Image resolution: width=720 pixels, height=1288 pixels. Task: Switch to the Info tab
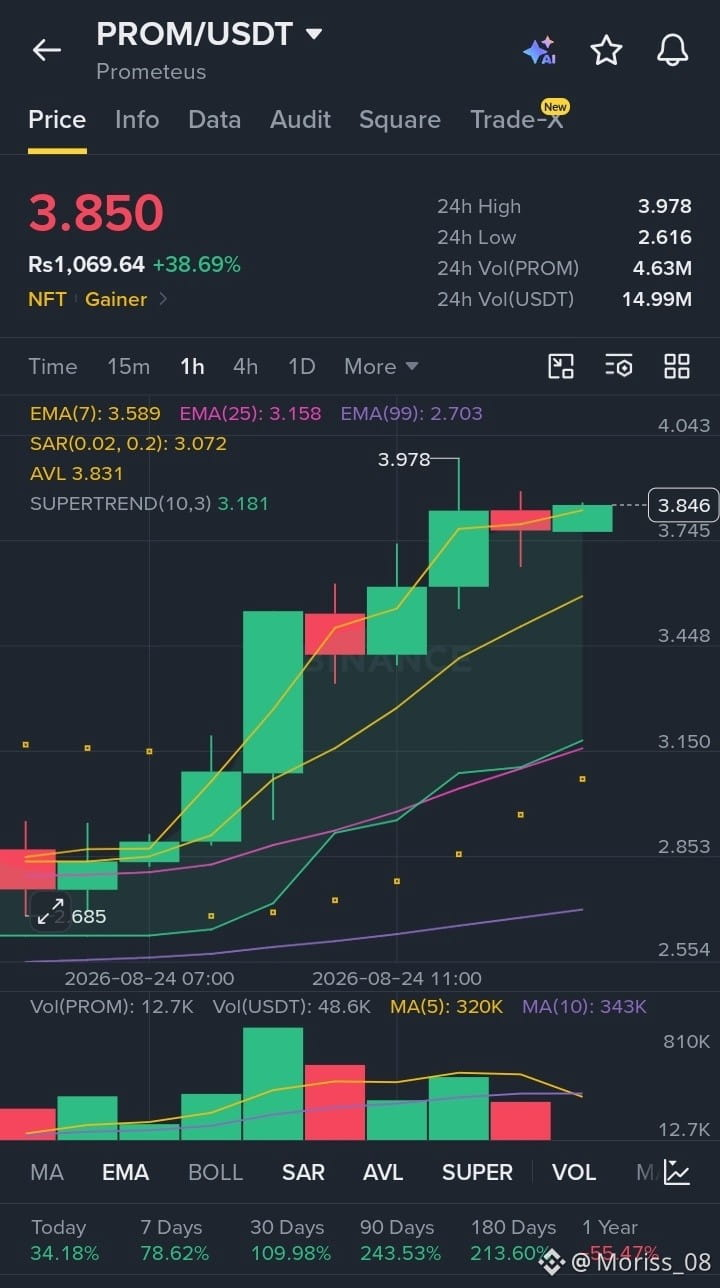click(137, 120)
